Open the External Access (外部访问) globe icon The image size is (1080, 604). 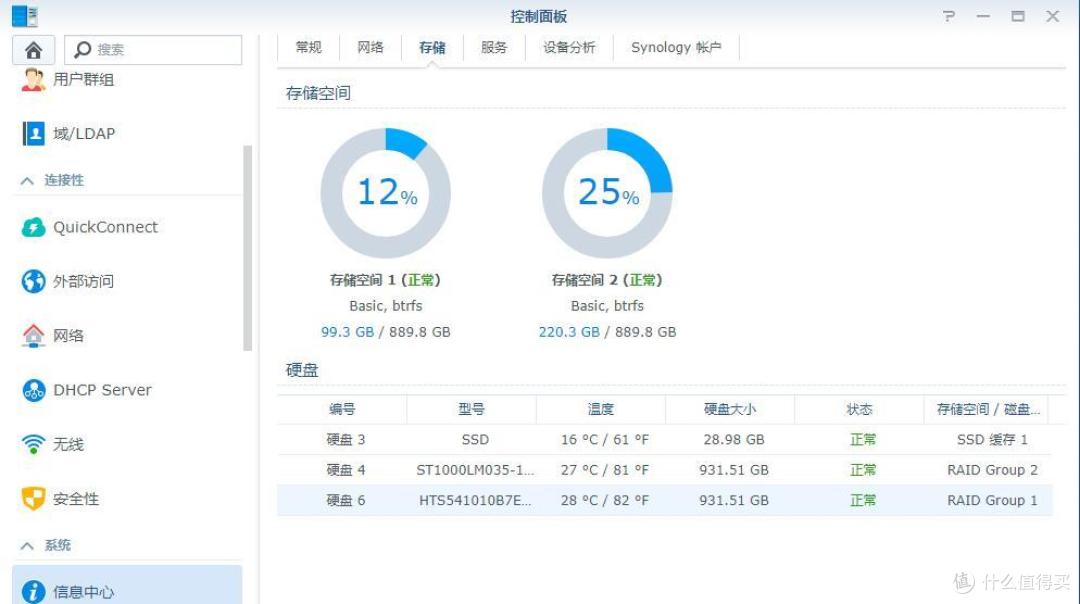point(33,281)
